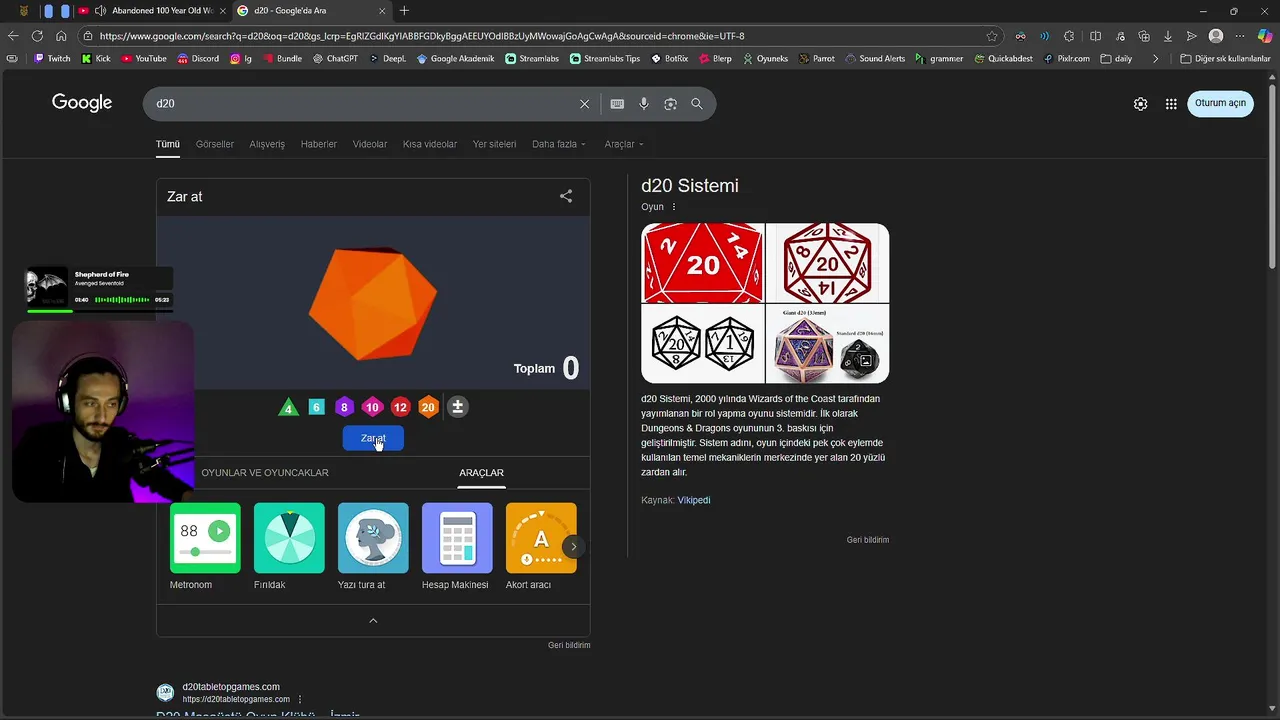Image resolution: width=1280 pixels, height=720 pixels.
Task: Reload the page
Action: 37,36
